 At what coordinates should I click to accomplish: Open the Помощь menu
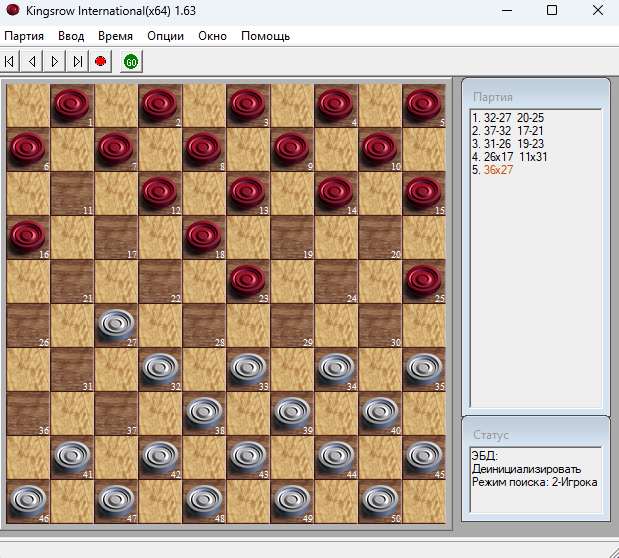click(265, 36)
